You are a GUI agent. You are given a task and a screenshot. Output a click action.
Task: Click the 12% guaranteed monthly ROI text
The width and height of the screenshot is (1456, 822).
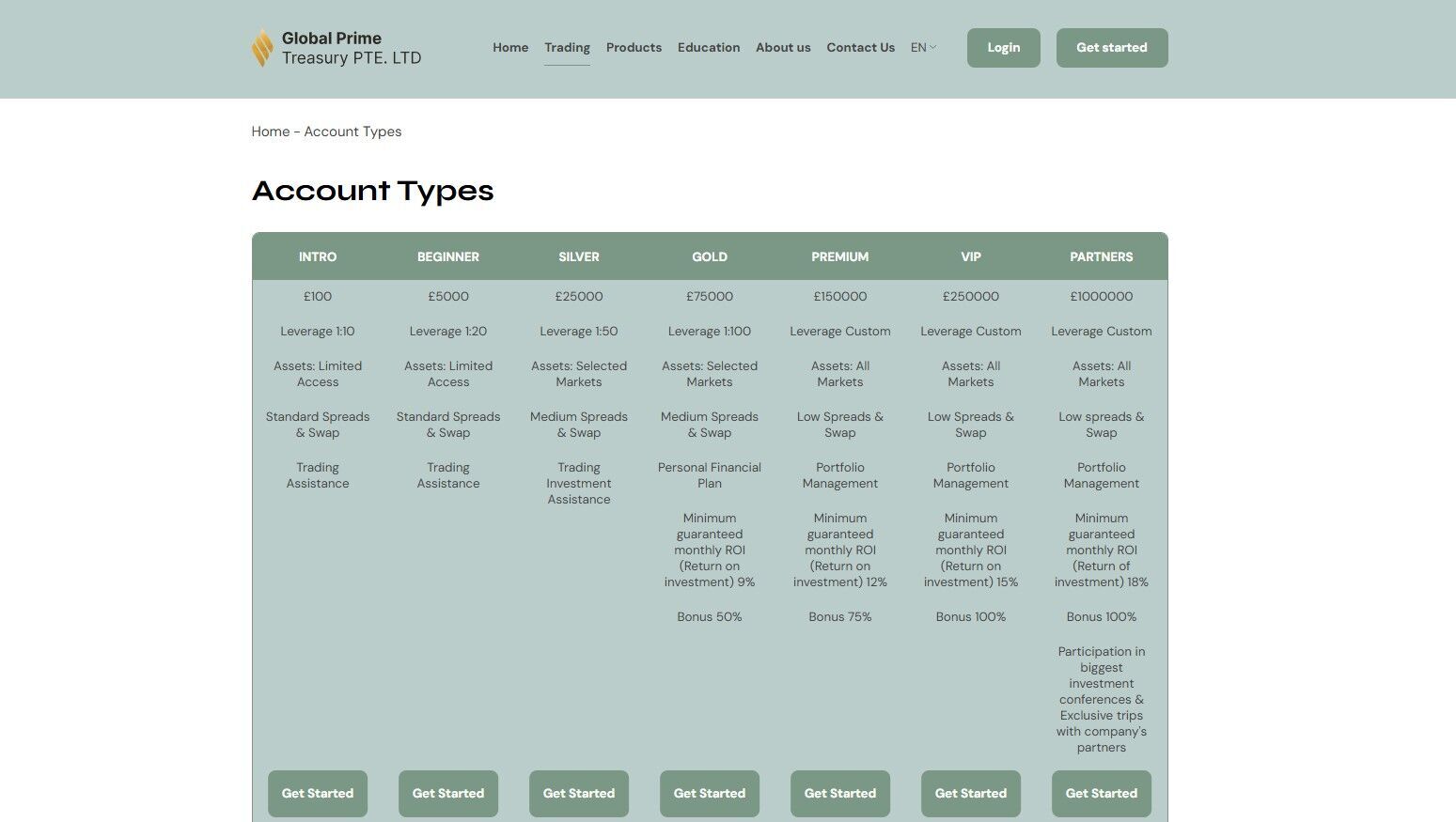pos(840,550)
